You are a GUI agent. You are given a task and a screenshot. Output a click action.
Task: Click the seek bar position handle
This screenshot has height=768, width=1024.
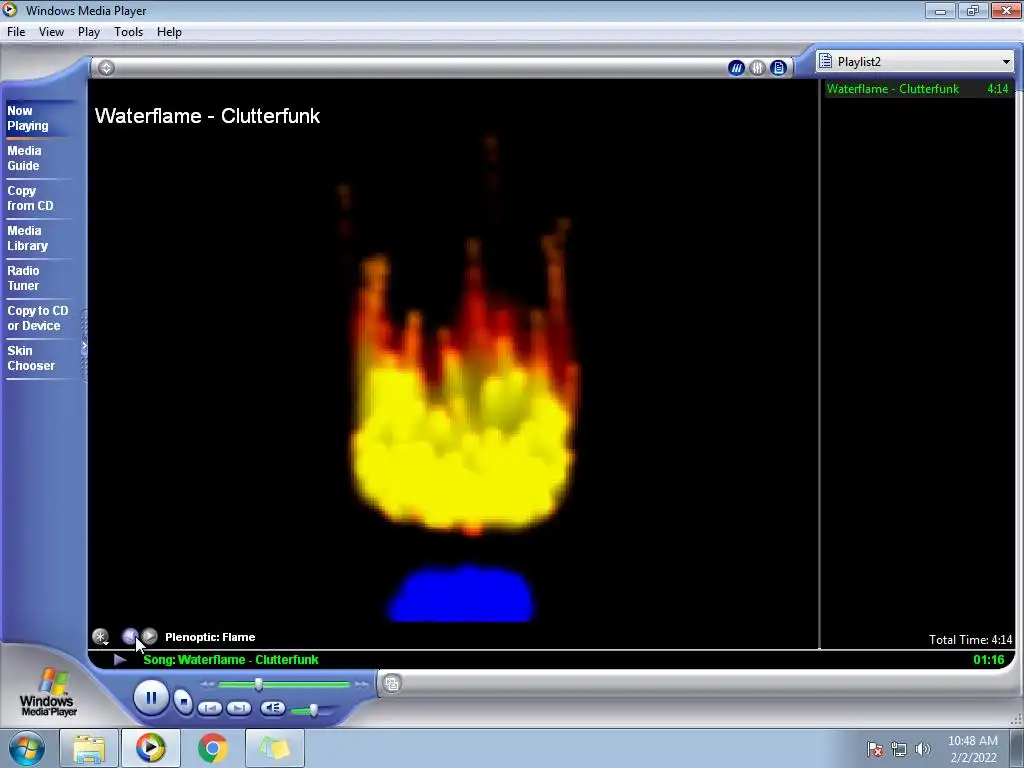point(259,684)
